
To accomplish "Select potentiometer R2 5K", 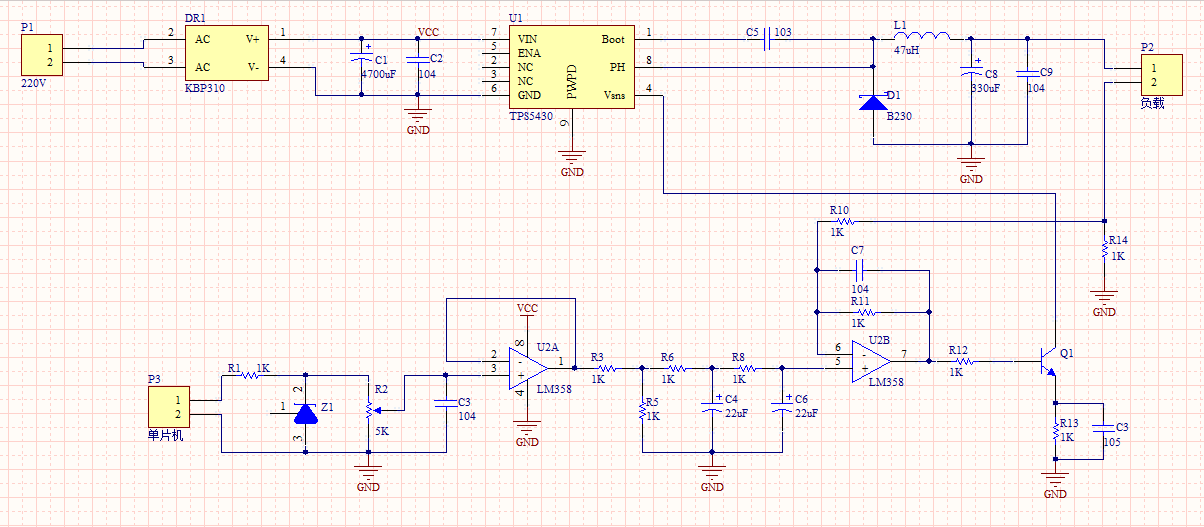I will (x=372, y=408).
